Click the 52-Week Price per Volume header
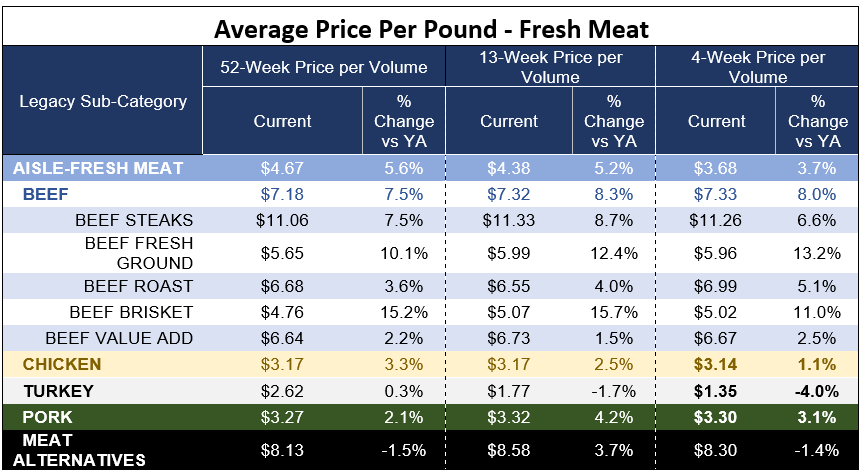The width and height of the screenshot is (860, 471). [324, 67]
